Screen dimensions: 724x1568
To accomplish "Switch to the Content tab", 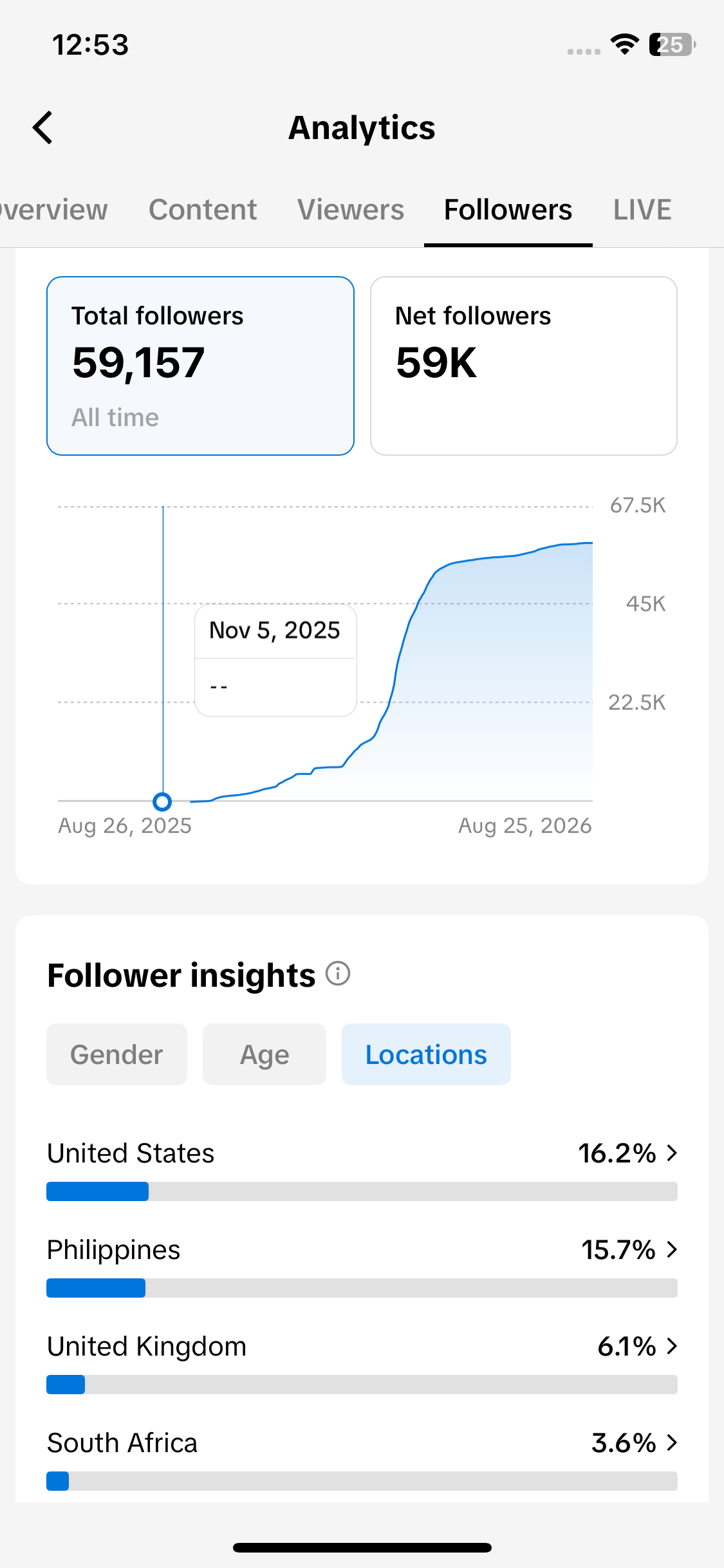I will point(203,210).
